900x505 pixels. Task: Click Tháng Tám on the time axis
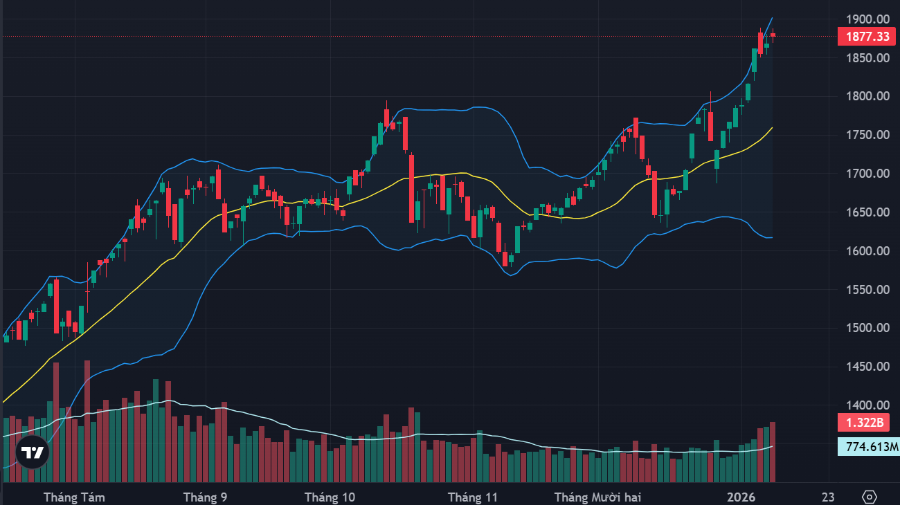point(75,496)
